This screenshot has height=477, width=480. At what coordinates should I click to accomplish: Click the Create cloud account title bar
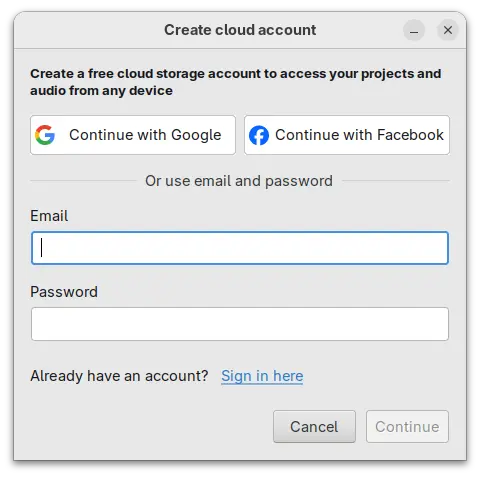pyautogui.click(x=240, y=30)
